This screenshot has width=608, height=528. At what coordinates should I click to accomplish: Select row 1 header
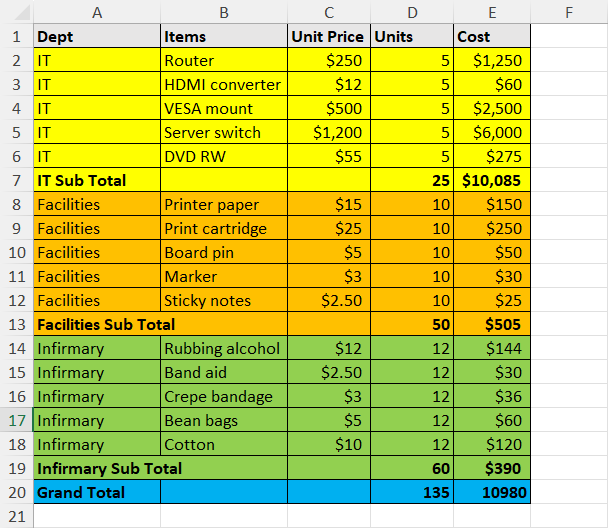tap(17, 36)
